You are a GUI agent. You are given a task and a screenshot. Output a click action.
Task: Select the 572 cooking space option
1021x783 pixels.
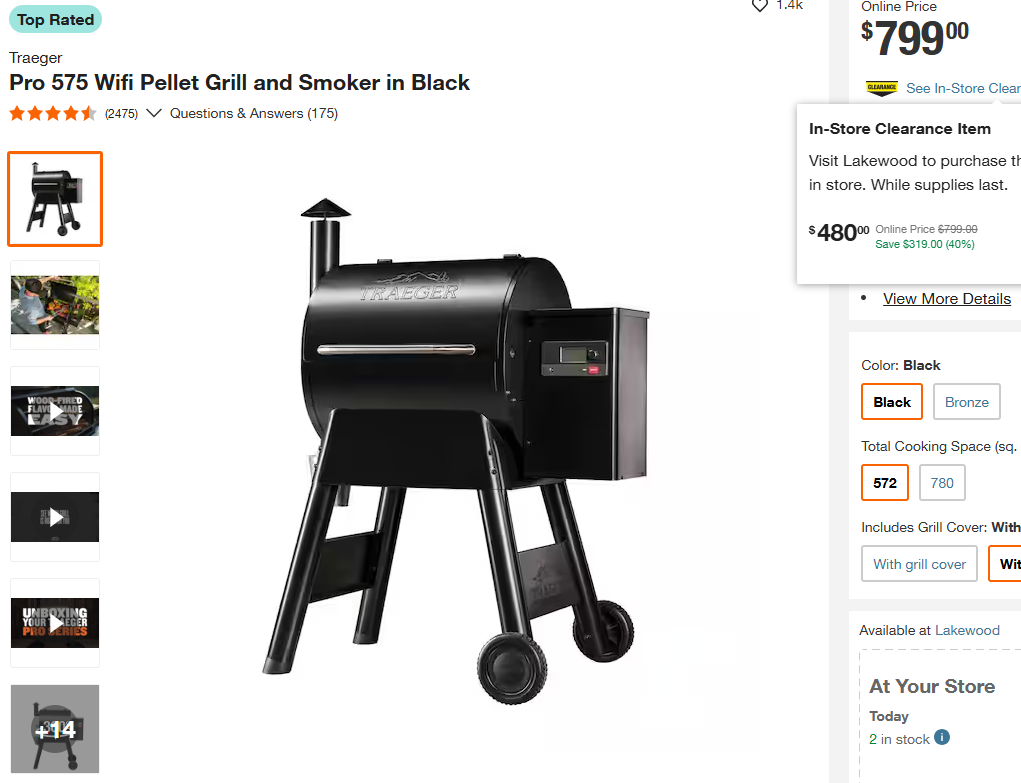pos(885,483)
